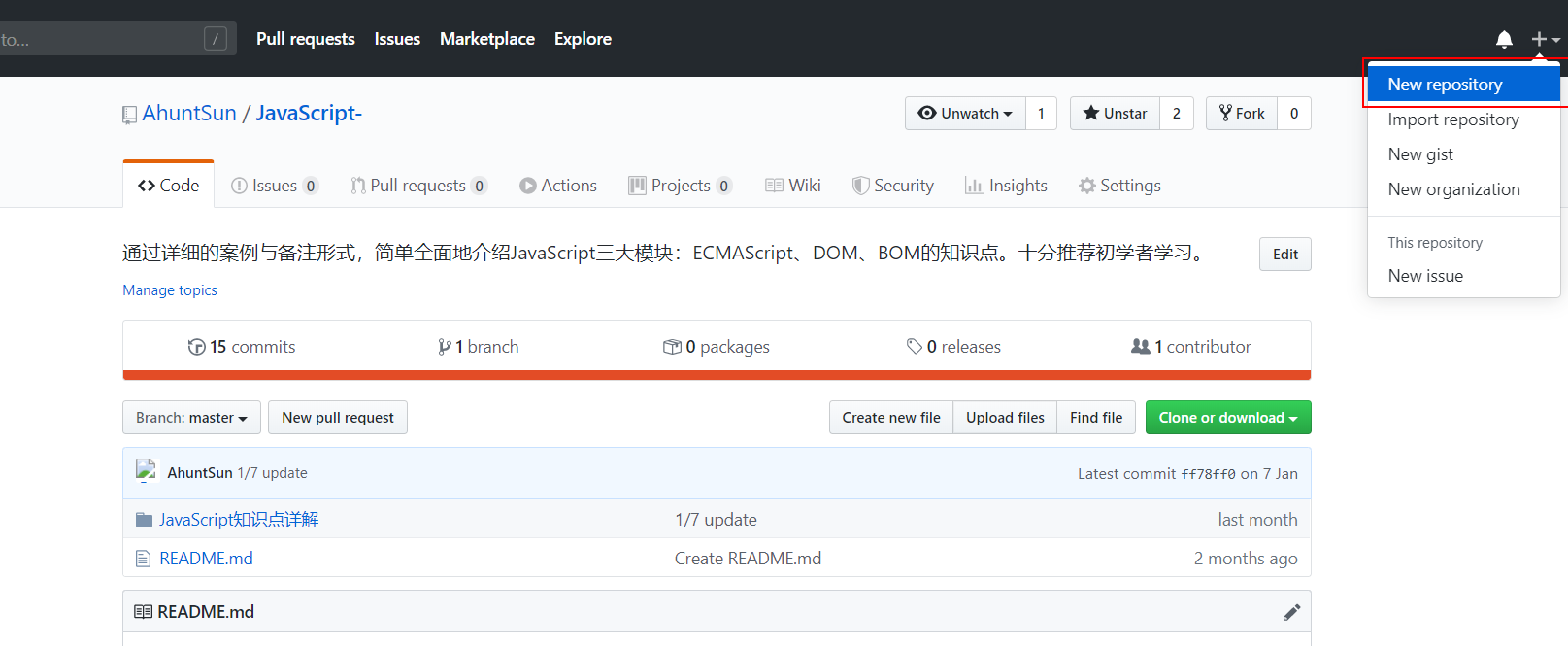View 0 releases

coord(953,347)
